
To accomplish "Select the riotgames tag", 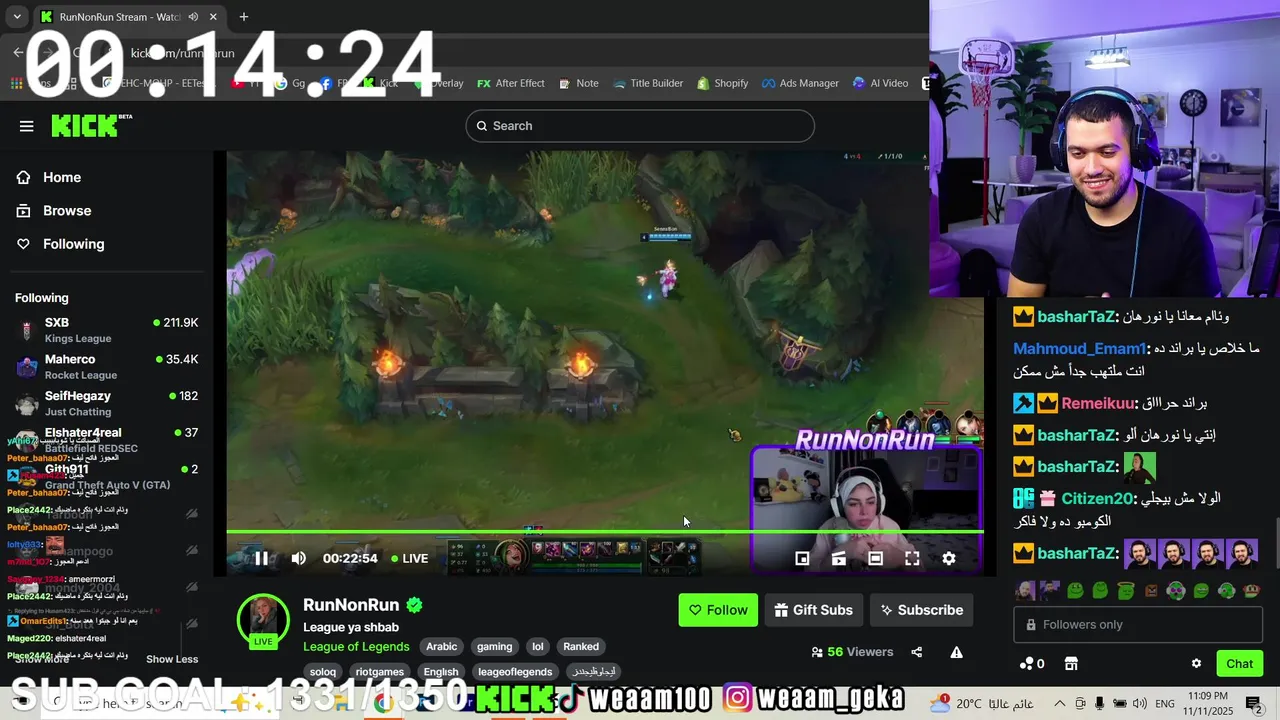I will click(380, 672).
